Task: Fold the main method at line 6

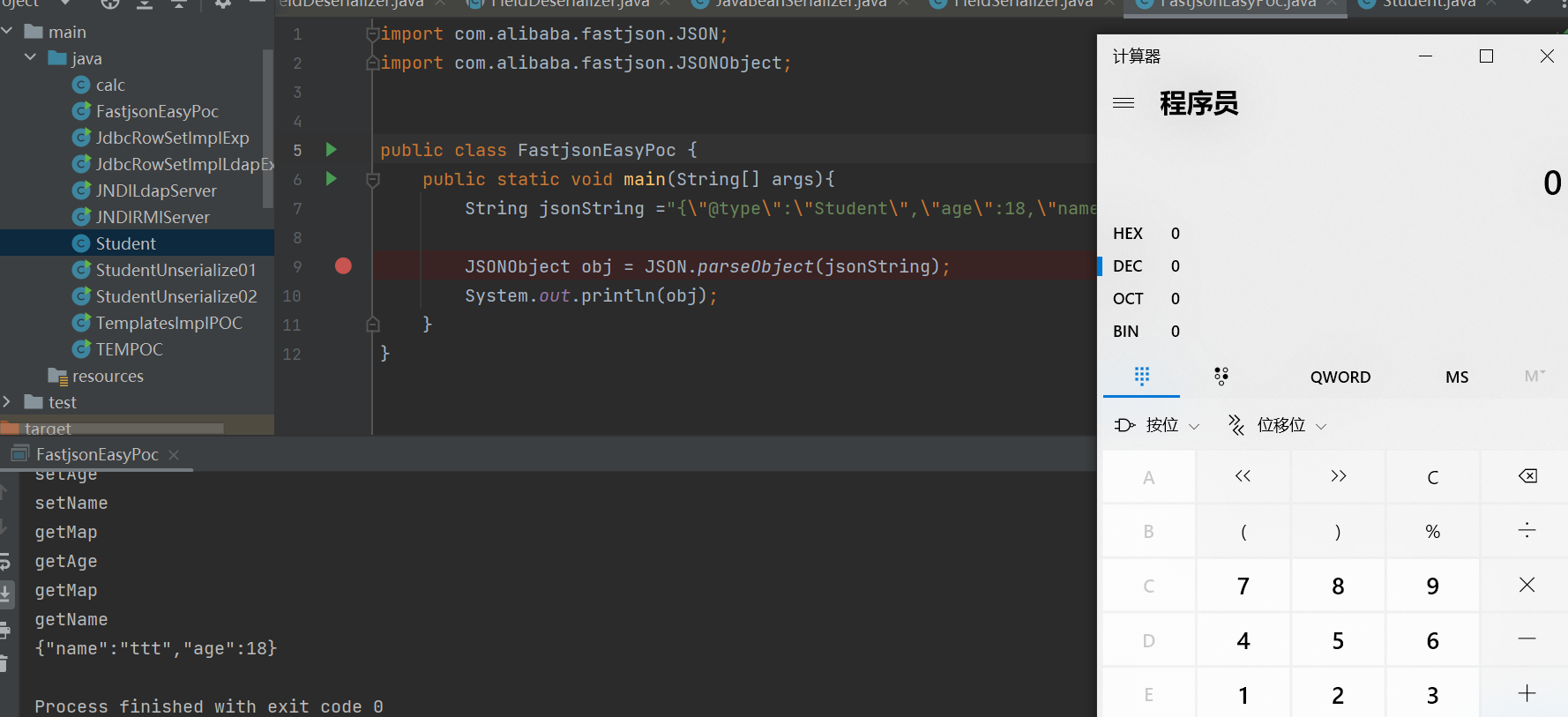Action: tap(372, 179)
